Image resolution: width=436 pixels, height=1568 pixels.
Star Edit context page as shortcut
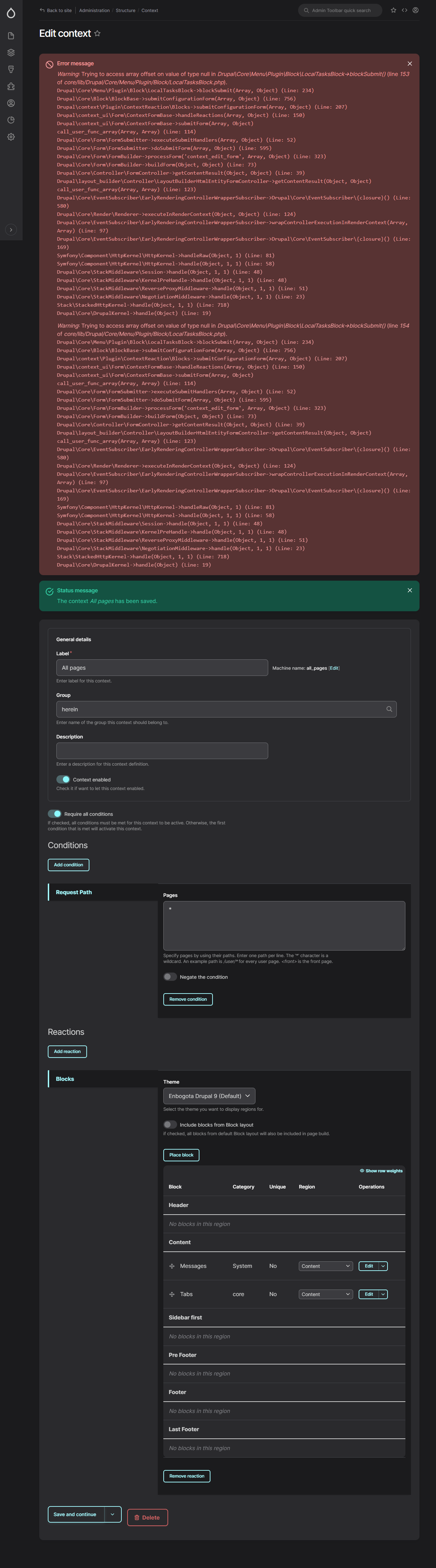97,33
